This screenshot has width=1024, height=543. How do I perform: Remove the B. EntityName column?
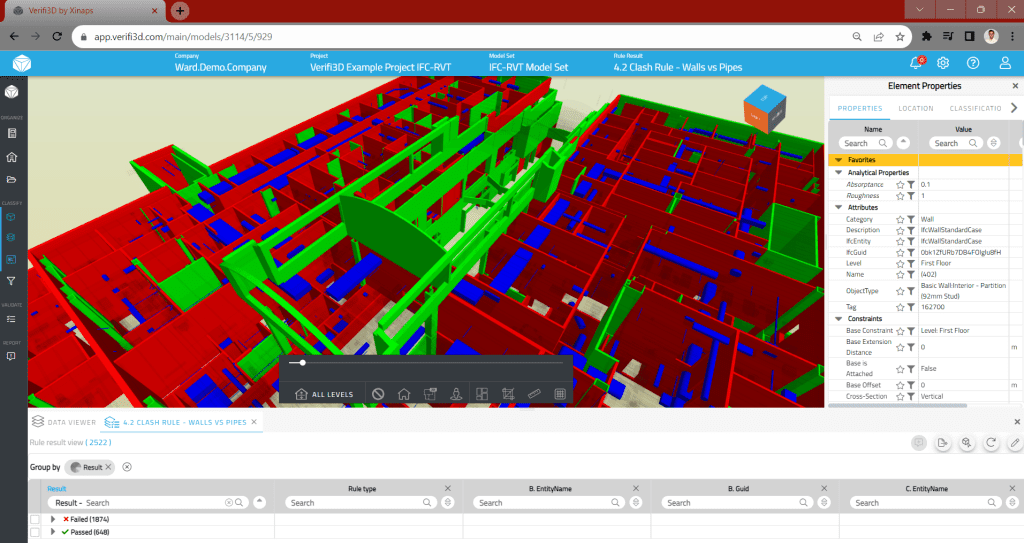coord(636,488)
